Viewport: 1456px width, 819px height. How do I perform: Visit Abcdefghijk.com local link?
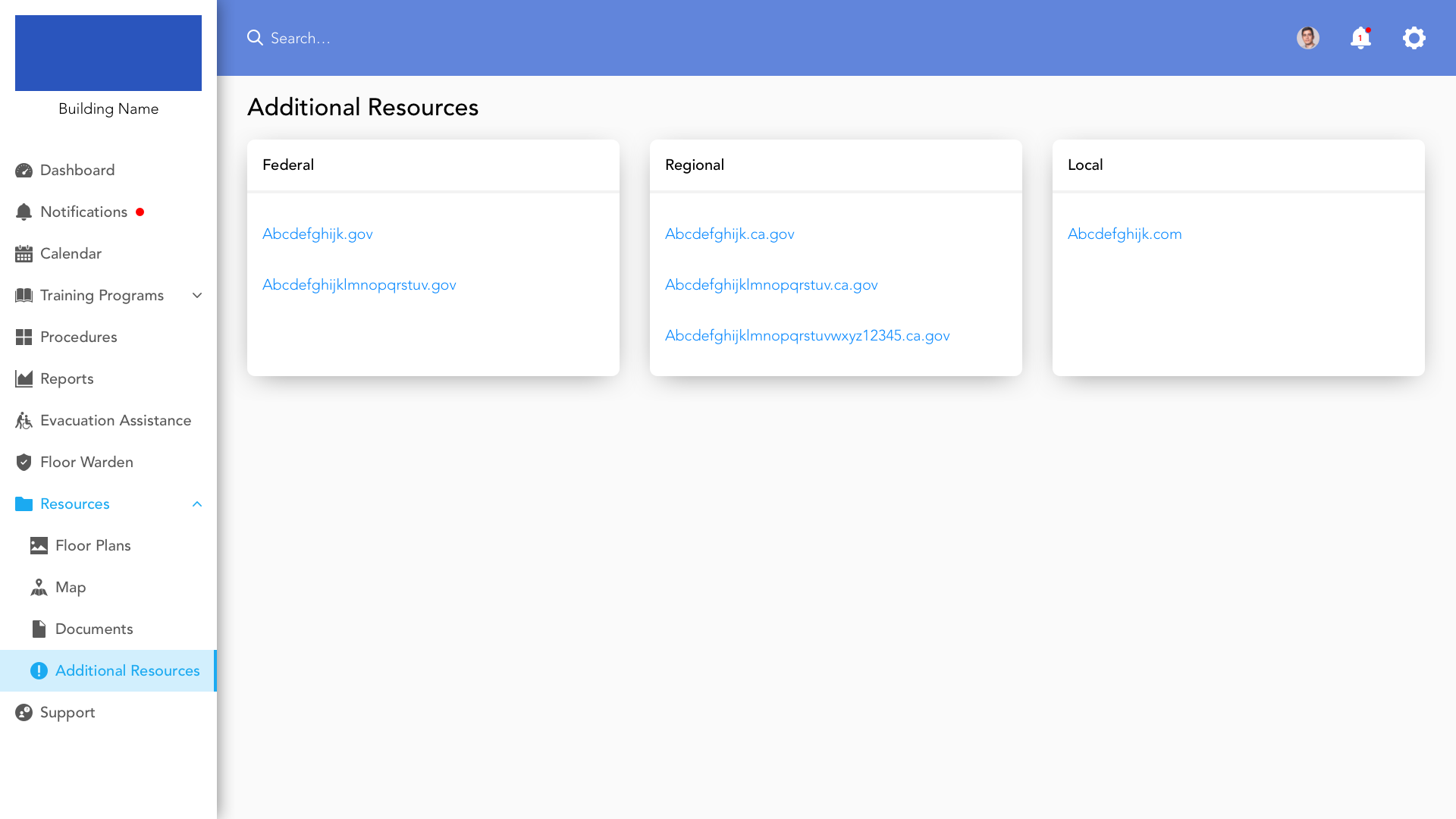[x=1125, y=234]
